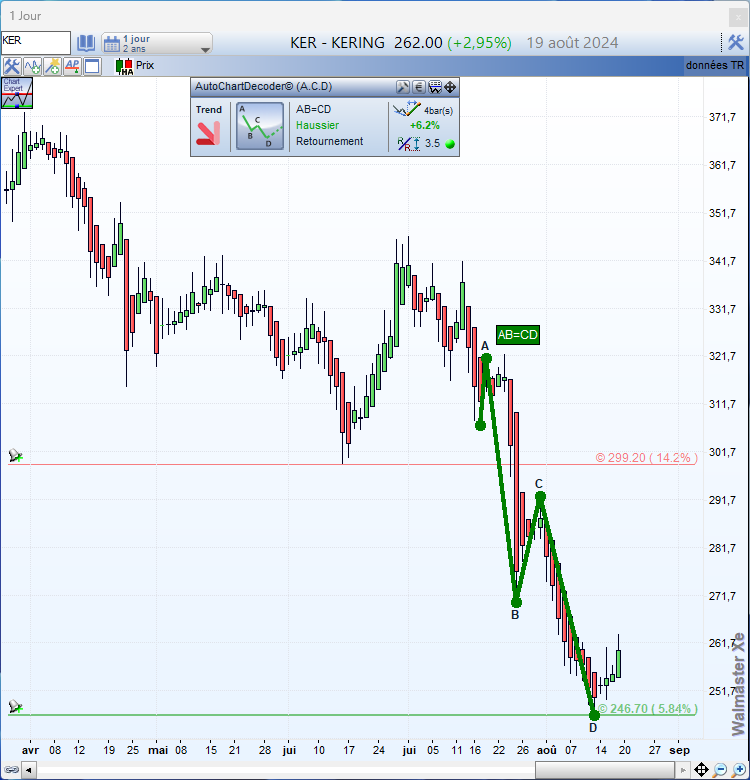
Task: Open chart properties tools icon left of toolbar
Action: click(x=11, y=66)
